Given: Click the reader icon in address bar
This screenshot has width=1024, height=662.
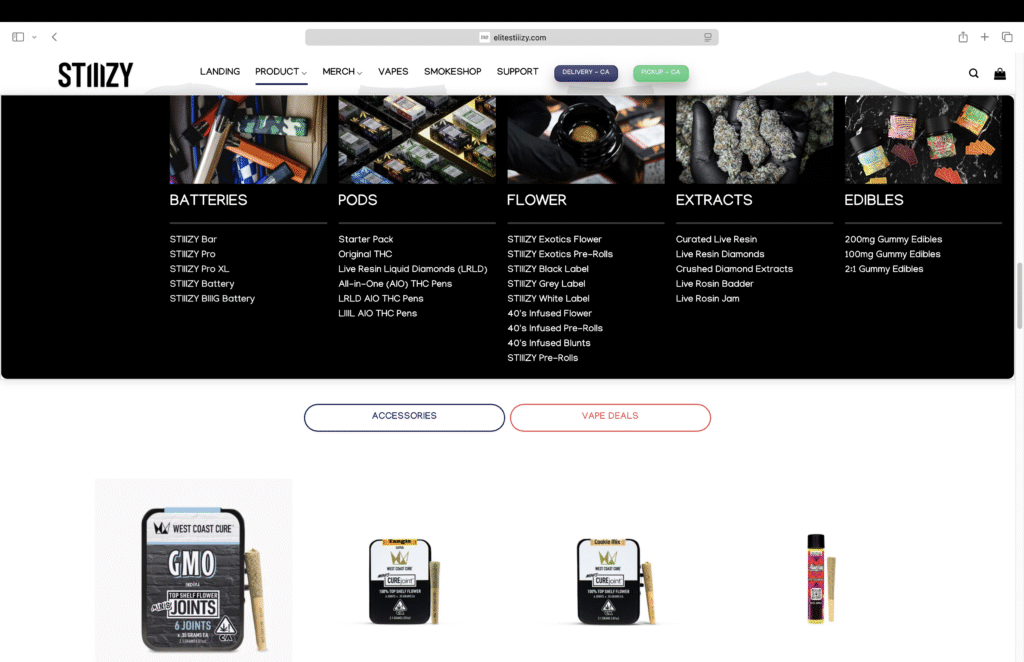Looking at the screenshot, I should click(708, 37).
